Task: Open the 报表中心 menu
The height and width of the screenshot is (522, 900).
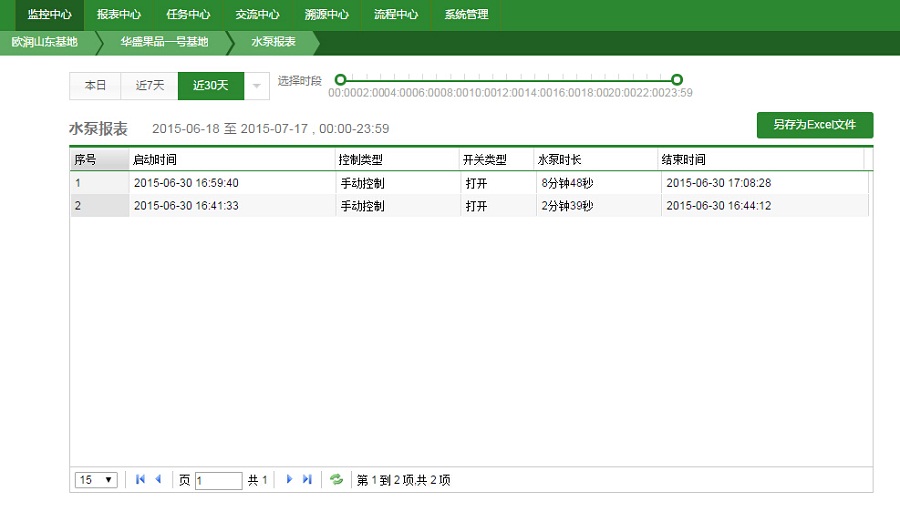Action: pyautogui.click(x=119, y=15)
